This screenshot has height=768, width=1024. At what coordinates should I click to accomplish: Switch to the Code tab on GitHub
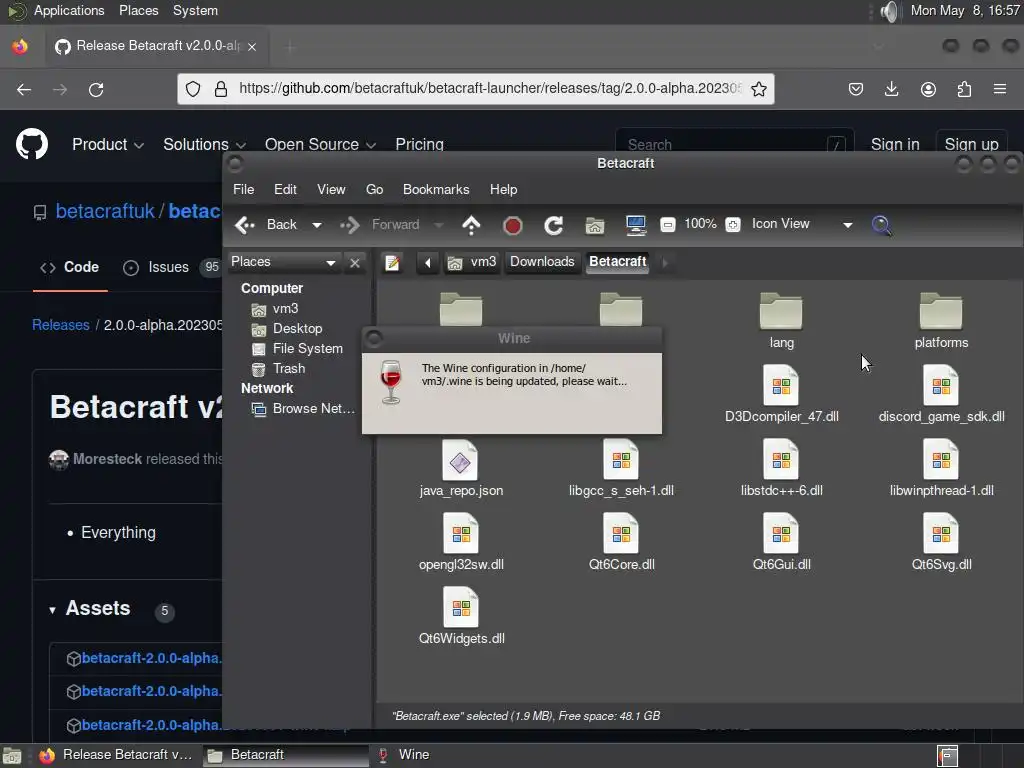(x=70, y=267)
